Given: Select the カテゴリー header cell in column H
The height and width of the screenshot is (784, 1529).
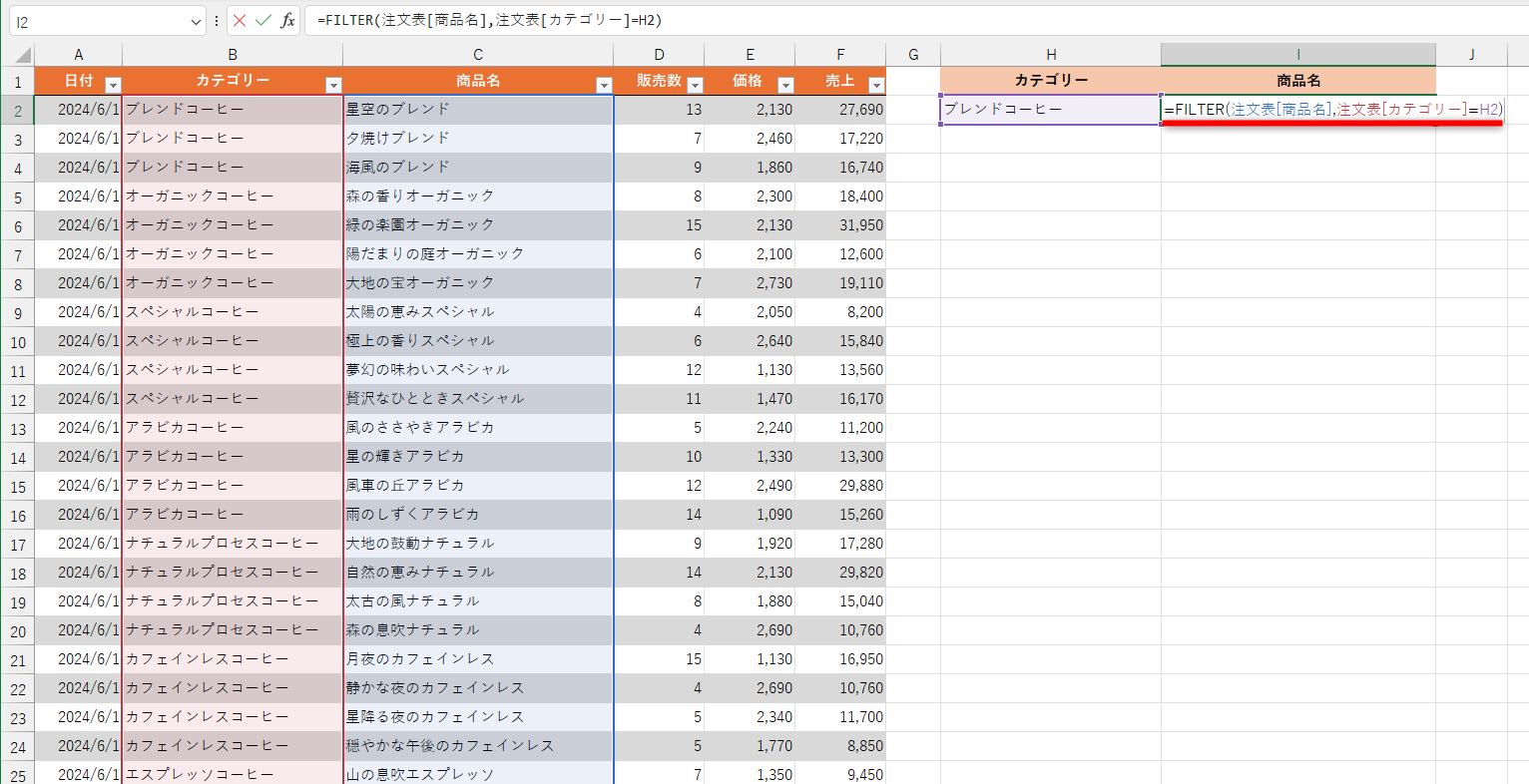Looking at the screenshot, I should pos(1050,81).
